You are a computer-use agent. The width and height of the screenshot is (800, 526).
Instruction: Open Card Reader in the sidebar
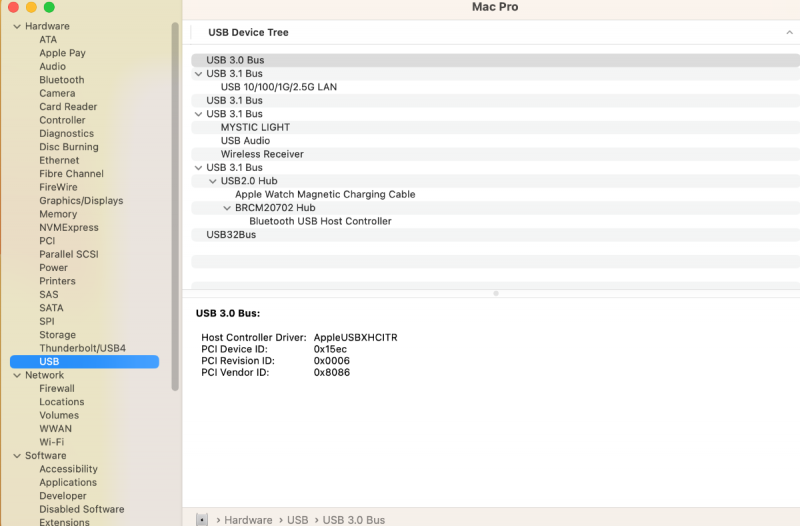68,107
